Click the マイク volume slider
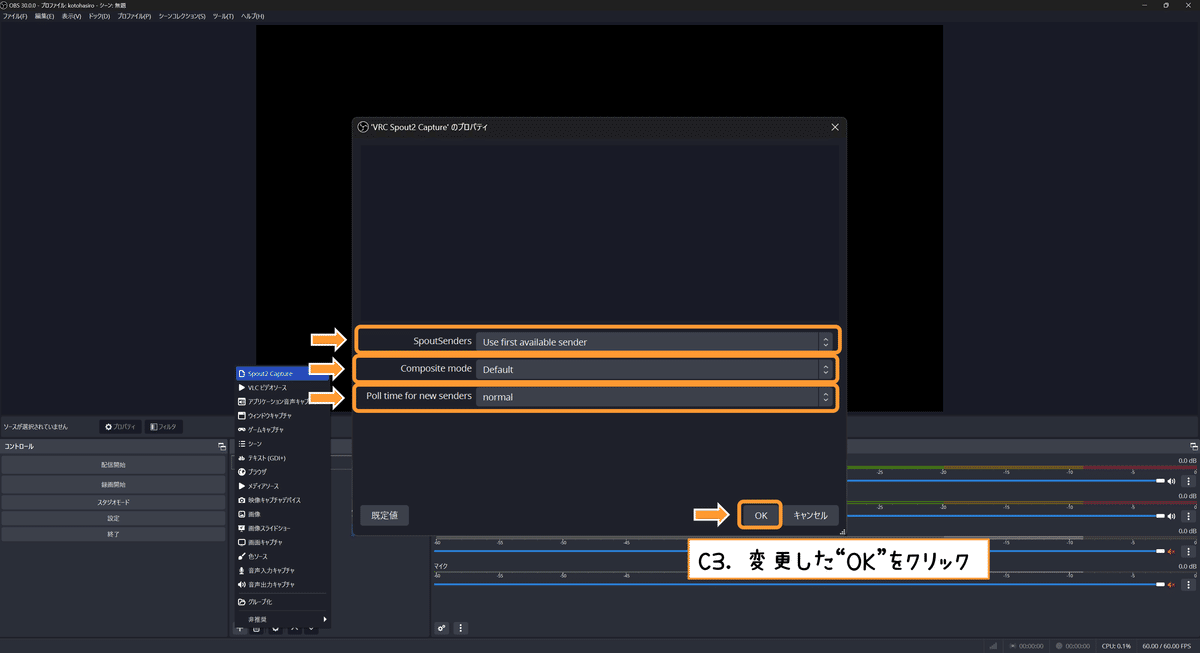The width and height of the screenshot is (1200, 653). pyautogui.click(x=799, y=584)
